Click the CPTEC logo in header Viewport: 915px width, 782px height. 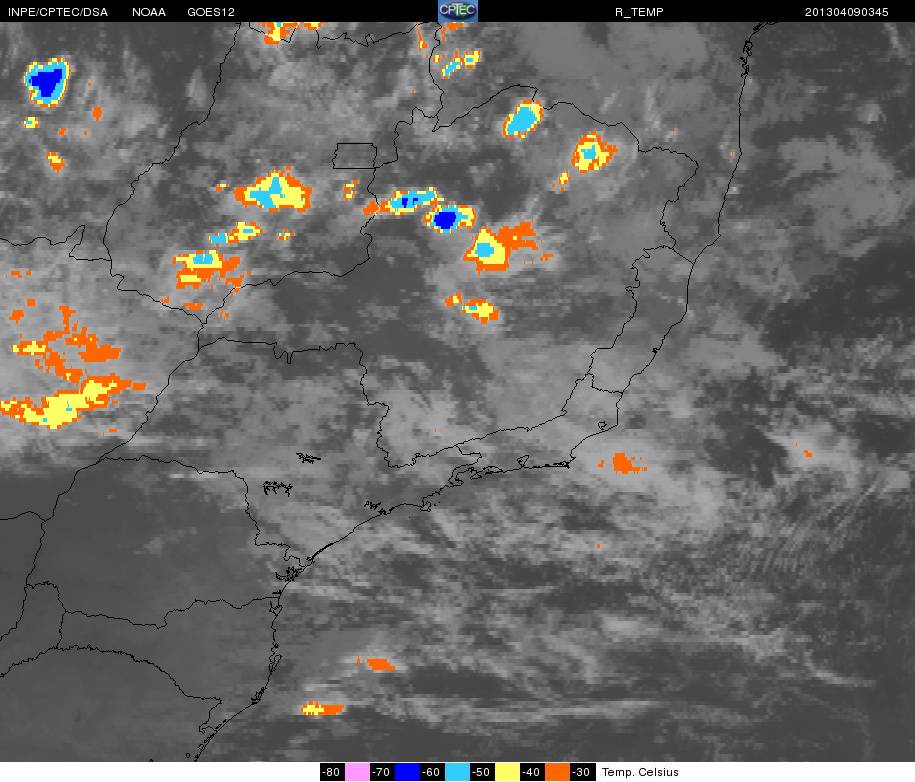pos(458,11)
